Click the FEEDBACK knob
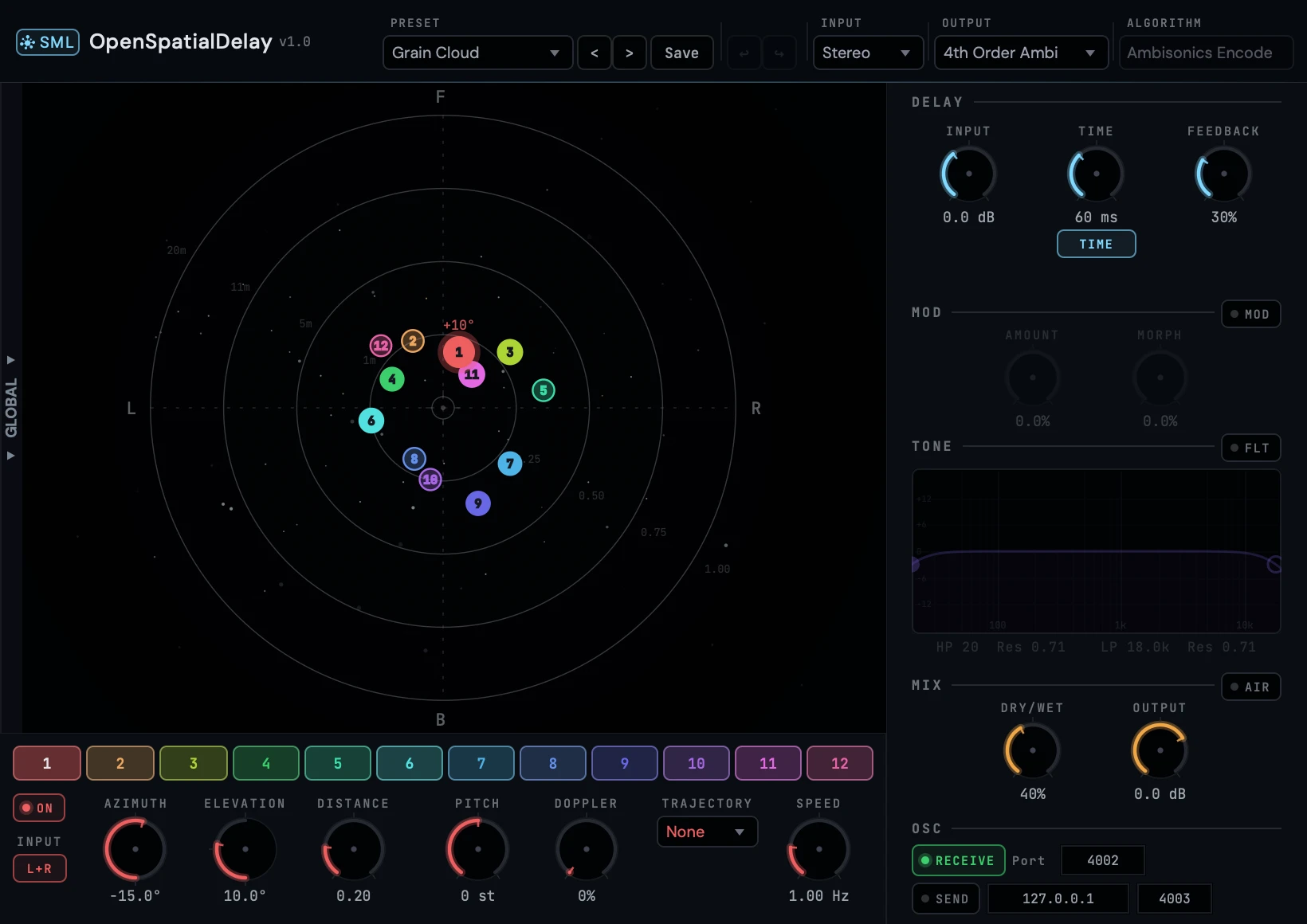 coord(1224,174)
